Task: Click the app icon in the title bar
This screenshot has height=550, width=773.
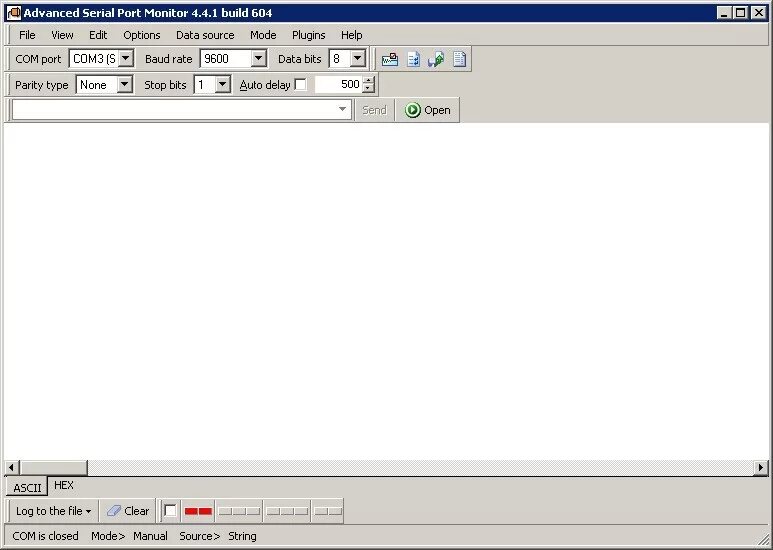Action: (x=14, y=13)
